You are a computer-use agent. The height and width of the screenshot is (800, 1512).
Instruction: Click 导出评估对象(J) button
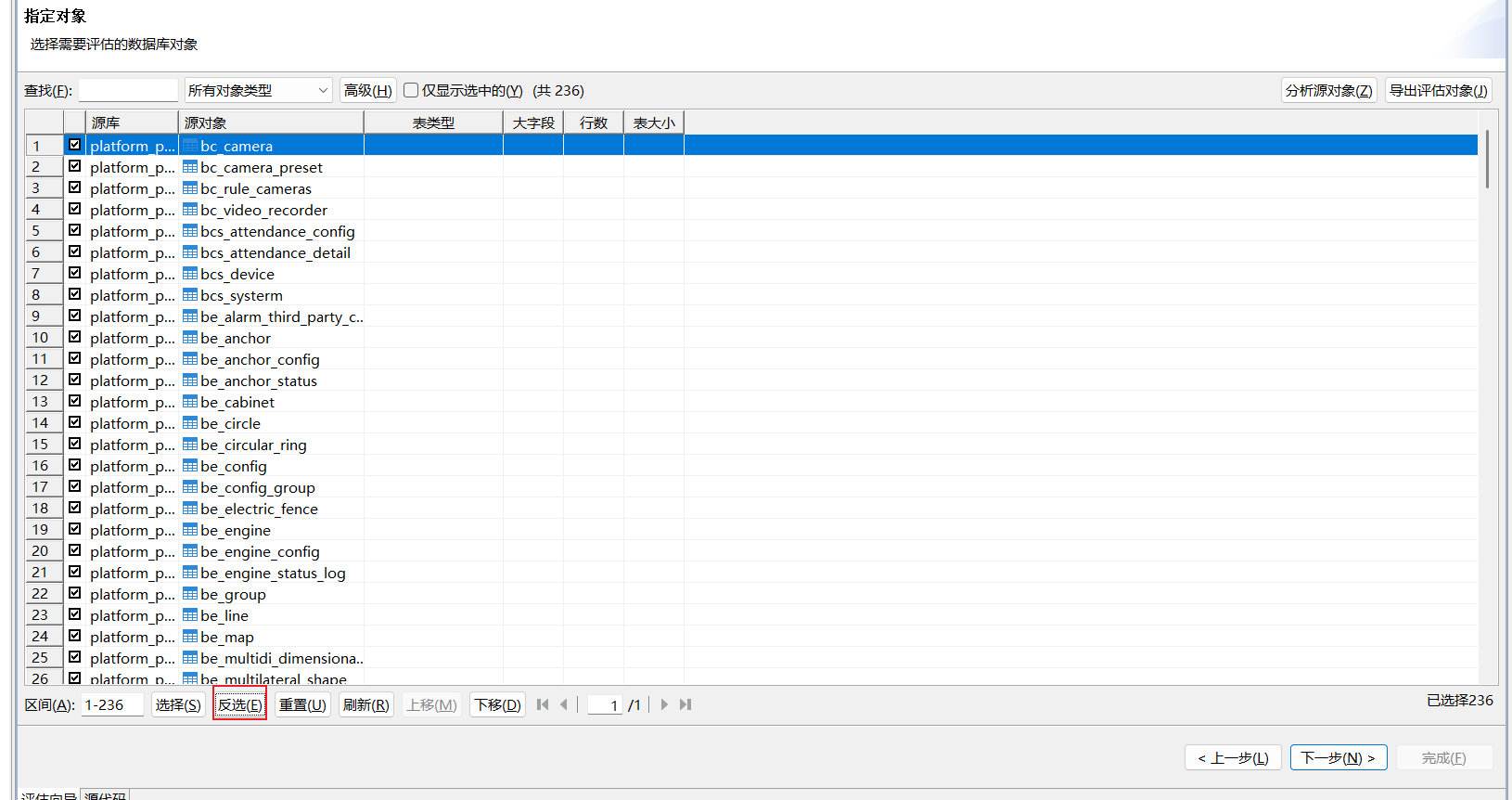(1438, 90)
